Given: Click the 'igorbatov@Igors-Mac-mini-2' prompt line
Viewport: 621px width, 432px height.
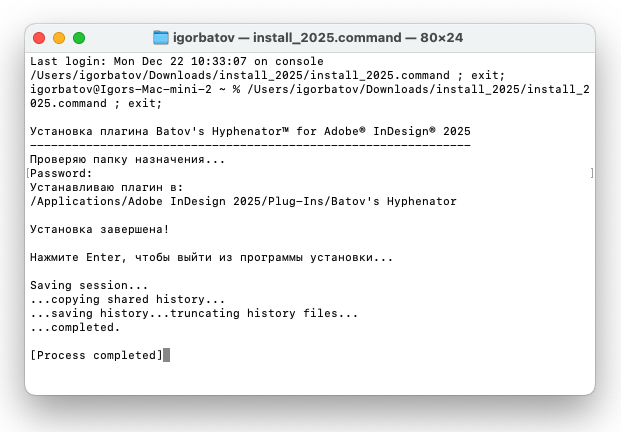Looking at the screenshot, I should click(x=310, y=89).
